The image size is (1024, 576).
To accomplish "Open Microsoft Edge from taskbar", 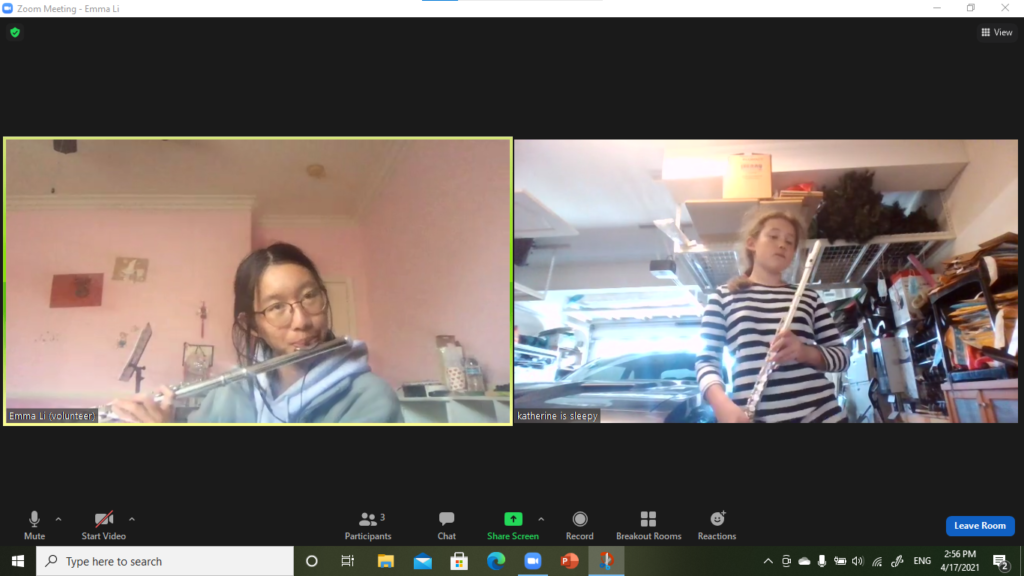I will click(x=496, y=561).
